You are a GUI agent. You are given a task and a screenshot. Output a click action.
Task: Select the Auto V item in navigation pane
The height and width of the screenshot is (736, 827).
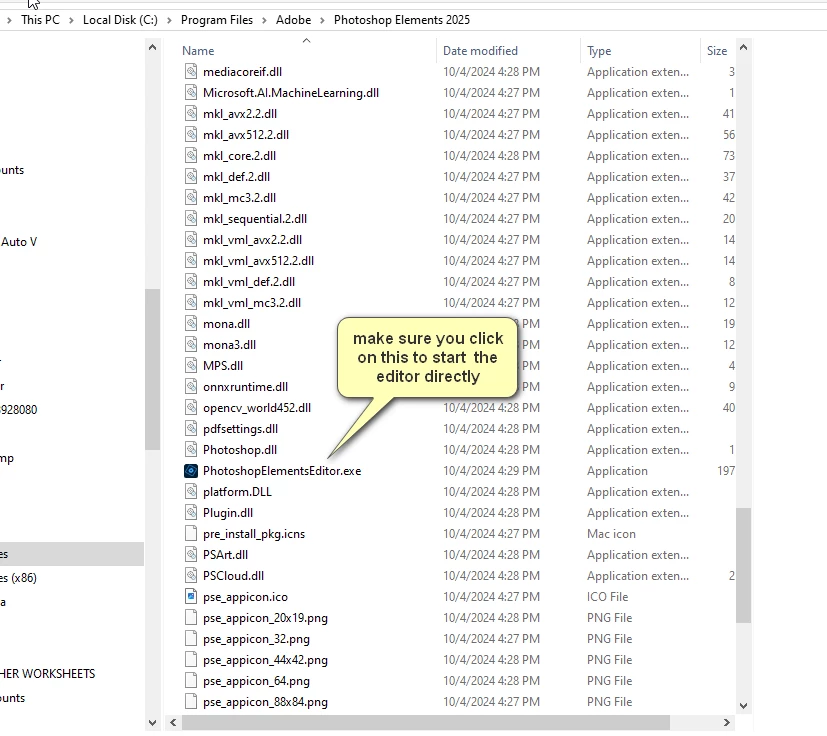coord(18,242)
